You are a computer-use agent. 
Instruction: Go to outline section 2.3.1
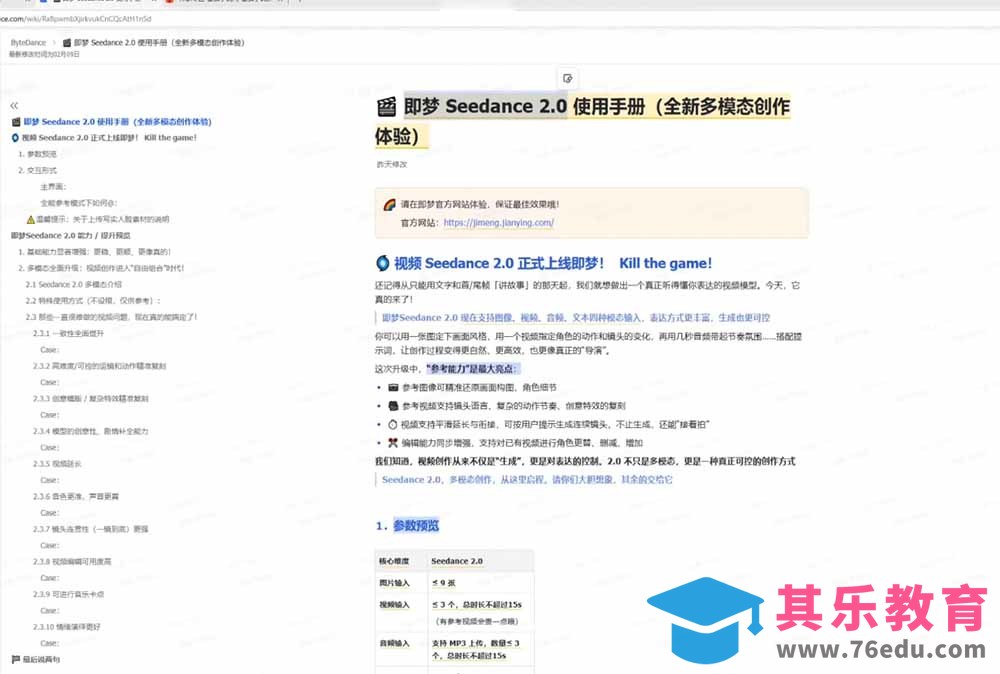click(x=68, y=333)
